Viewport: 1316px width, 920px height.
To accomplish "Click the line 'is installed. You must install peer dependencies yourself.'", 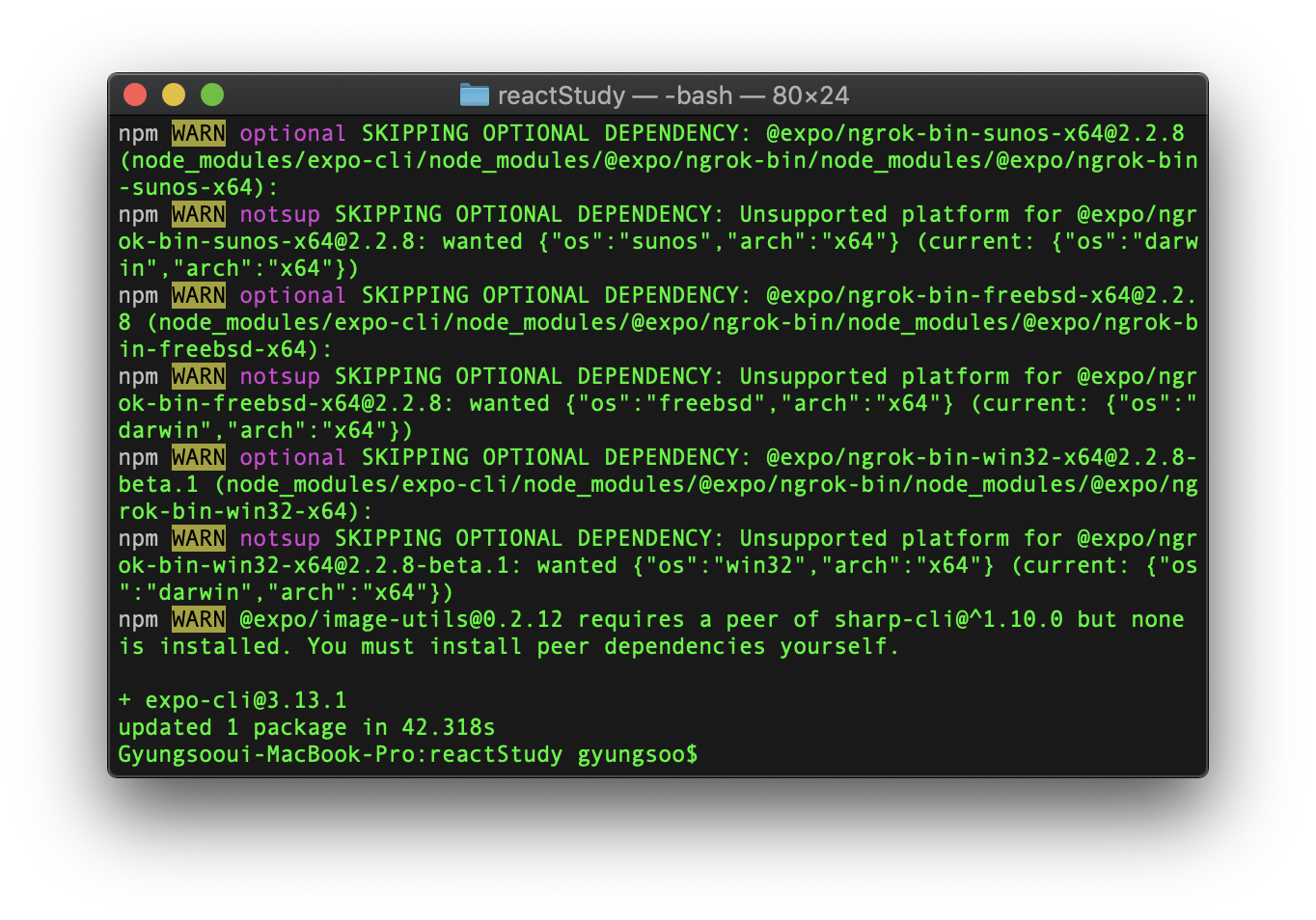I will click(508, 646).
